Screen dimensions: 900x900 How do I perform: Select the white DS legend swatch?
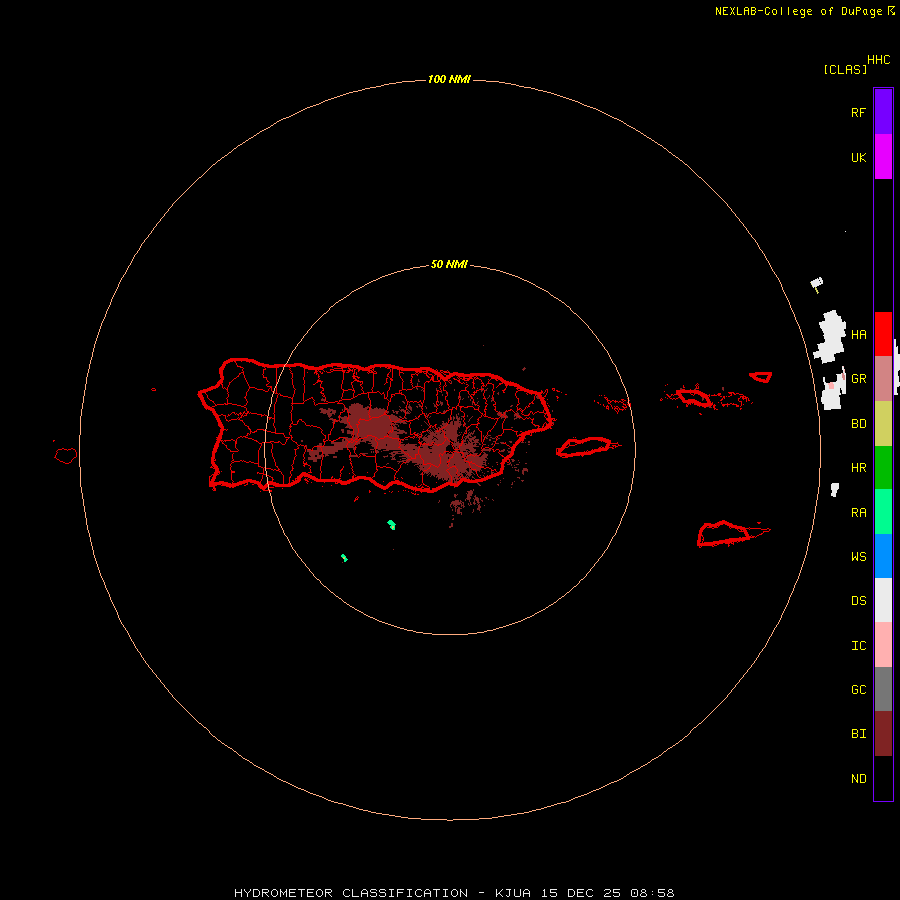tap(883, 600)
